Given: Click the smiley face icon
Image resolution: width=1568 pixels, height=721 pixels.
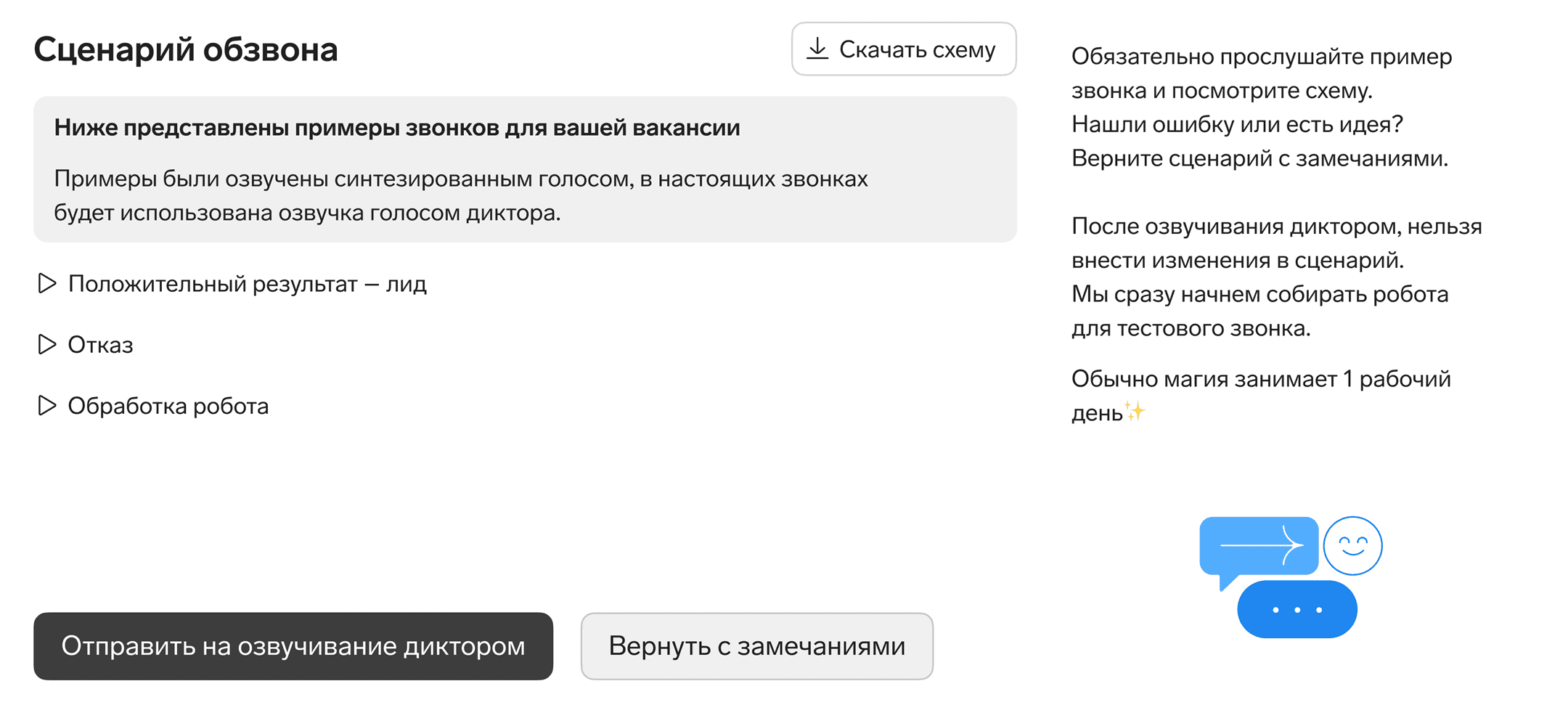Looking at the screenshot, I should point(1352,545).
